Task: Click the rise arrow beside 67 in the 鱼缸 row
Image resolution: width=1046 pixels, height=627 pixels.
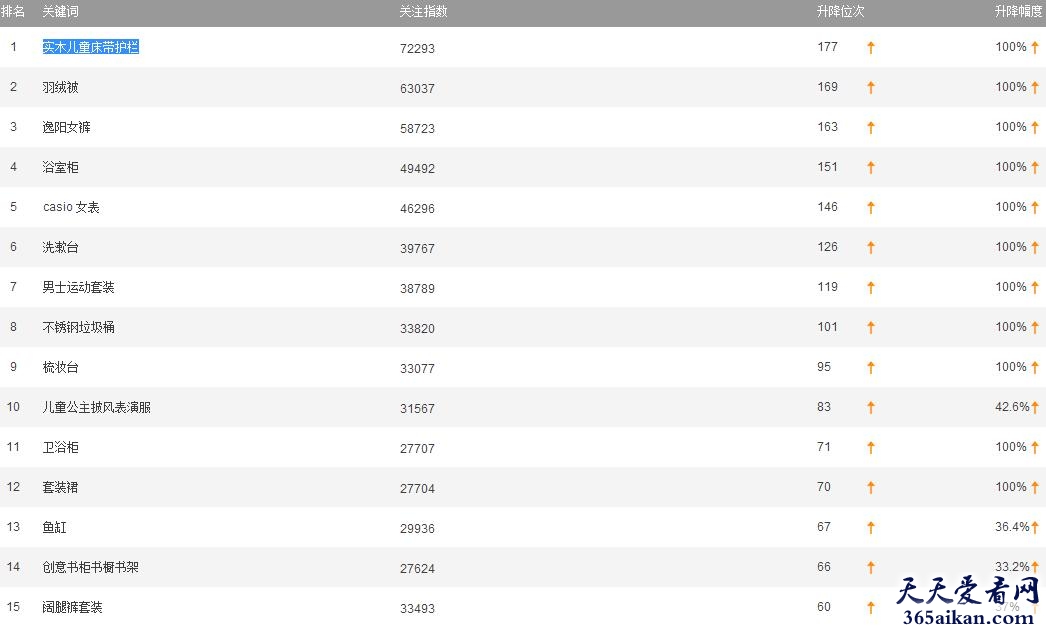Action: [871, 528]
